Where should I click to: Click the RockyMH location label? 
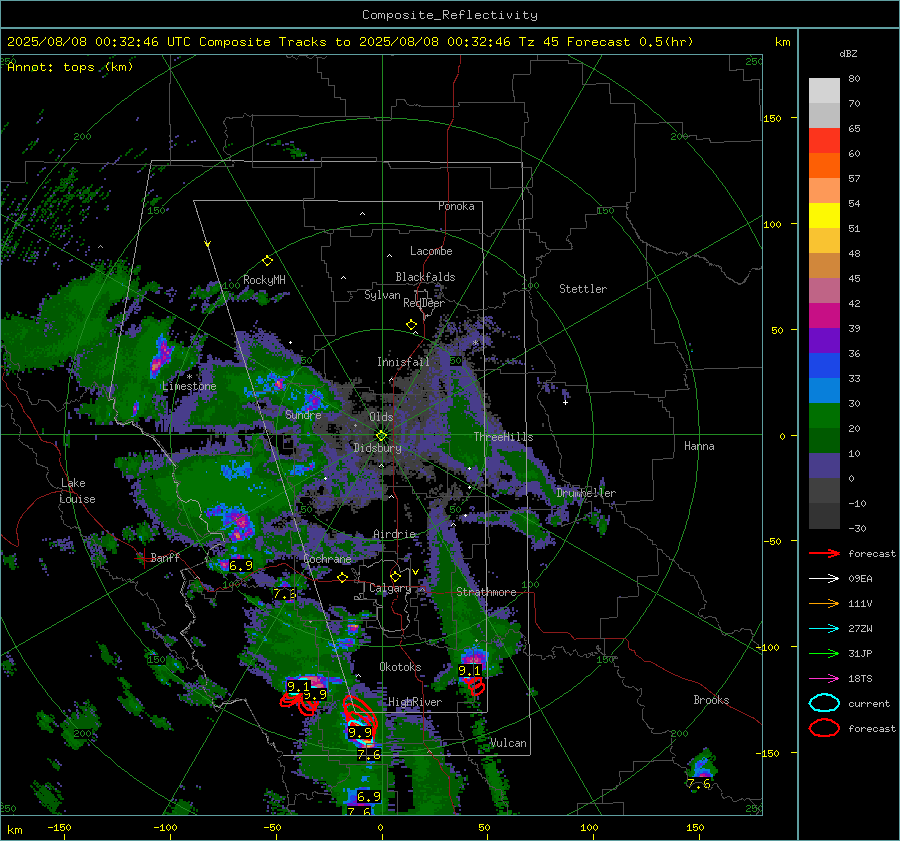click(x=264, y=280)
